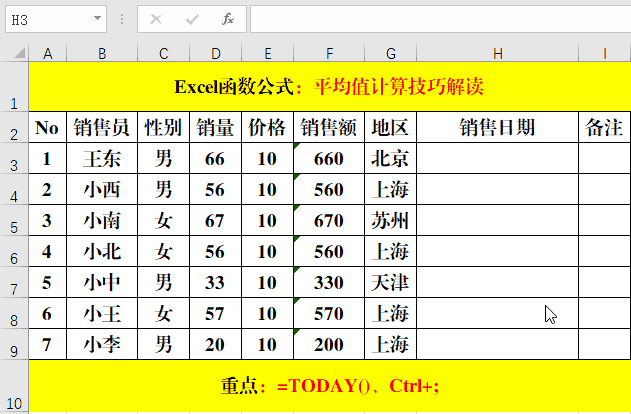
Task: Open the Name Box dropdown arrow
Action: [x=97, y=19]
